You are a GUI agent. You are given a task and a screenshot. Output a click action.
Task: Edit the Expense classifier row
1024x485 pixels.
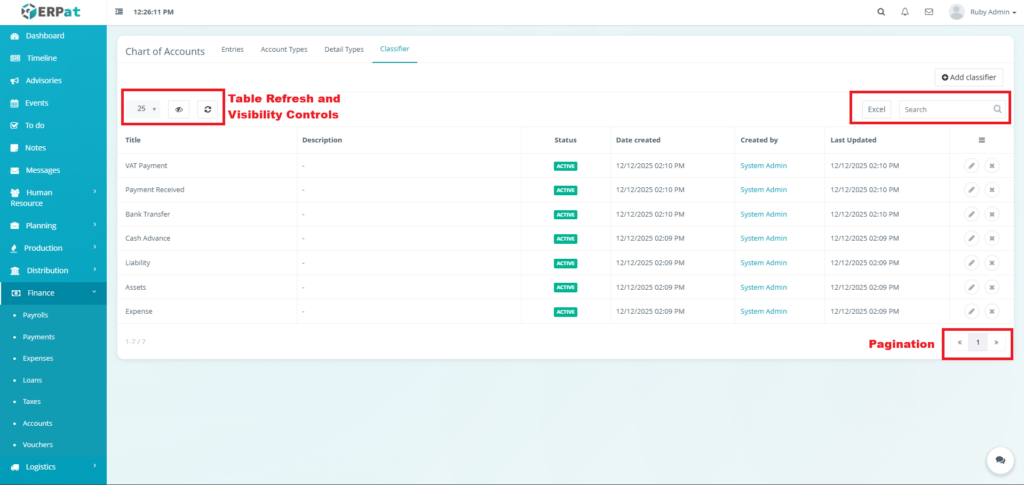coord(971,311)
